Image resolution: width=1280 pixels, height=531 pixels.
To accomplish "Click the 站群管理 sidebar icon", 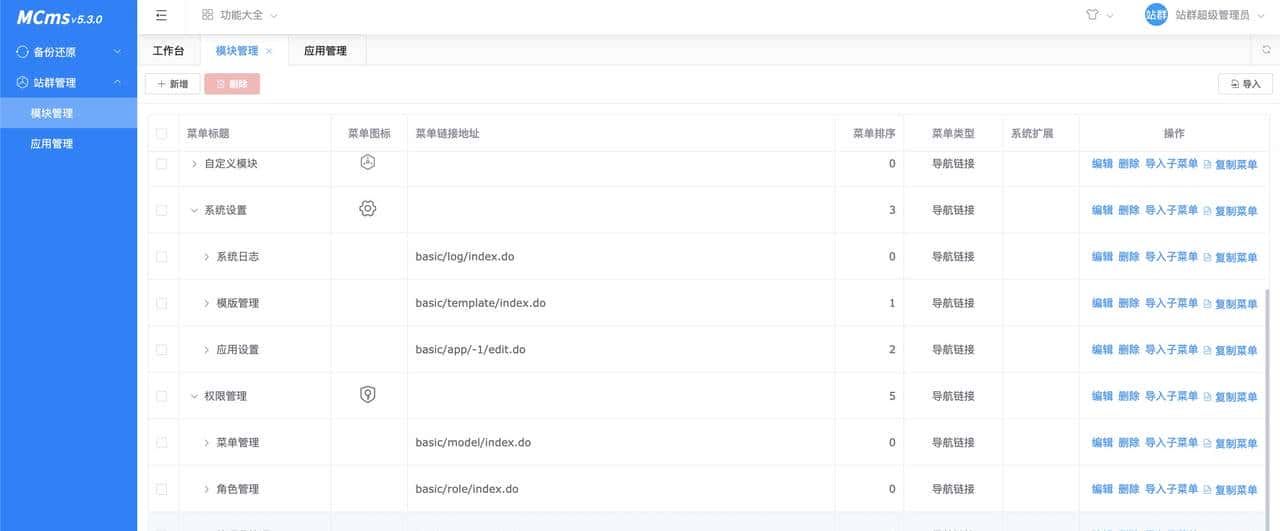I will tap(23, 82).
